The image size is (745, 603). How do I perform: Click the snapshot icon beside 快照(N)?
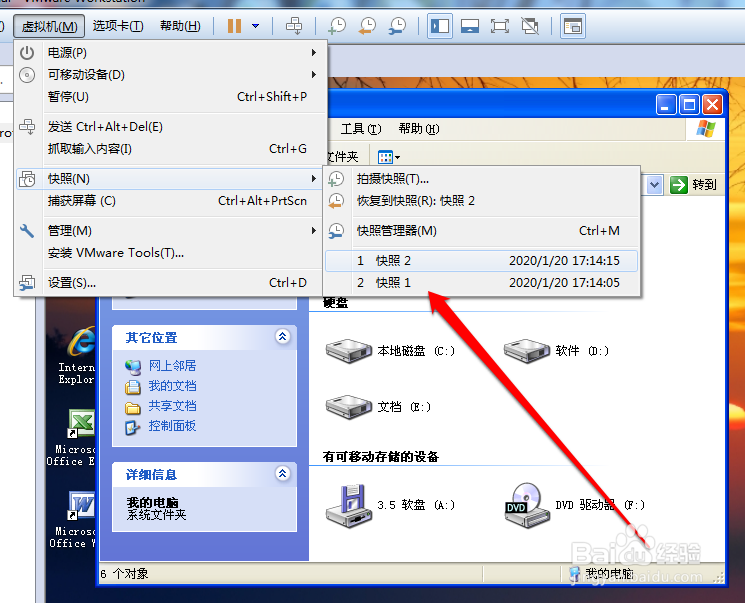coord(27,179)
